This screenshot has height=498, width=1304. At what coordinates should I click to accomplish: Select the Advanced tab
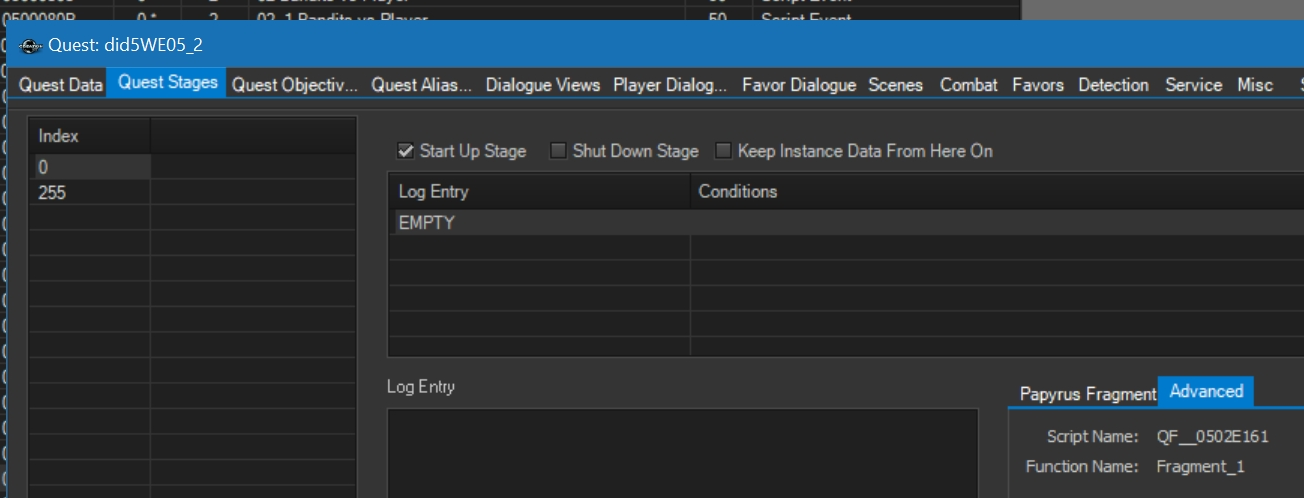click(1206, 391)
